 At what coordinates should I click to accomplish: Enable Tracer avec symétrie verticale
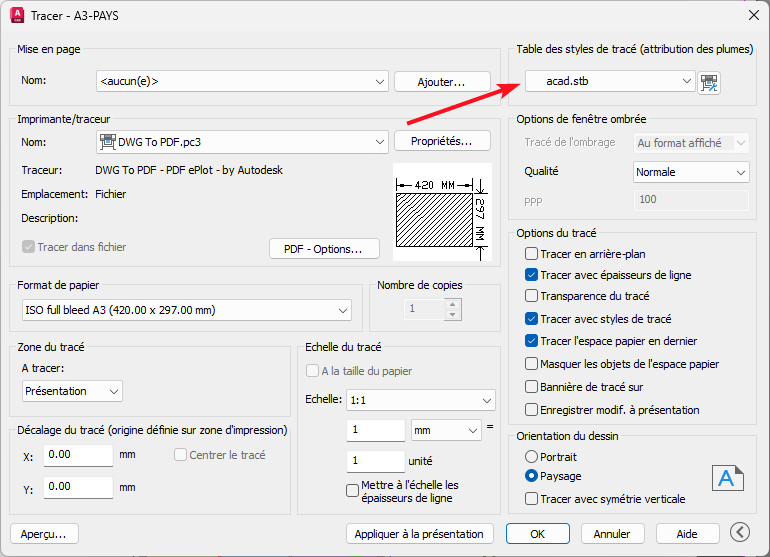click(x=532, y=498)
